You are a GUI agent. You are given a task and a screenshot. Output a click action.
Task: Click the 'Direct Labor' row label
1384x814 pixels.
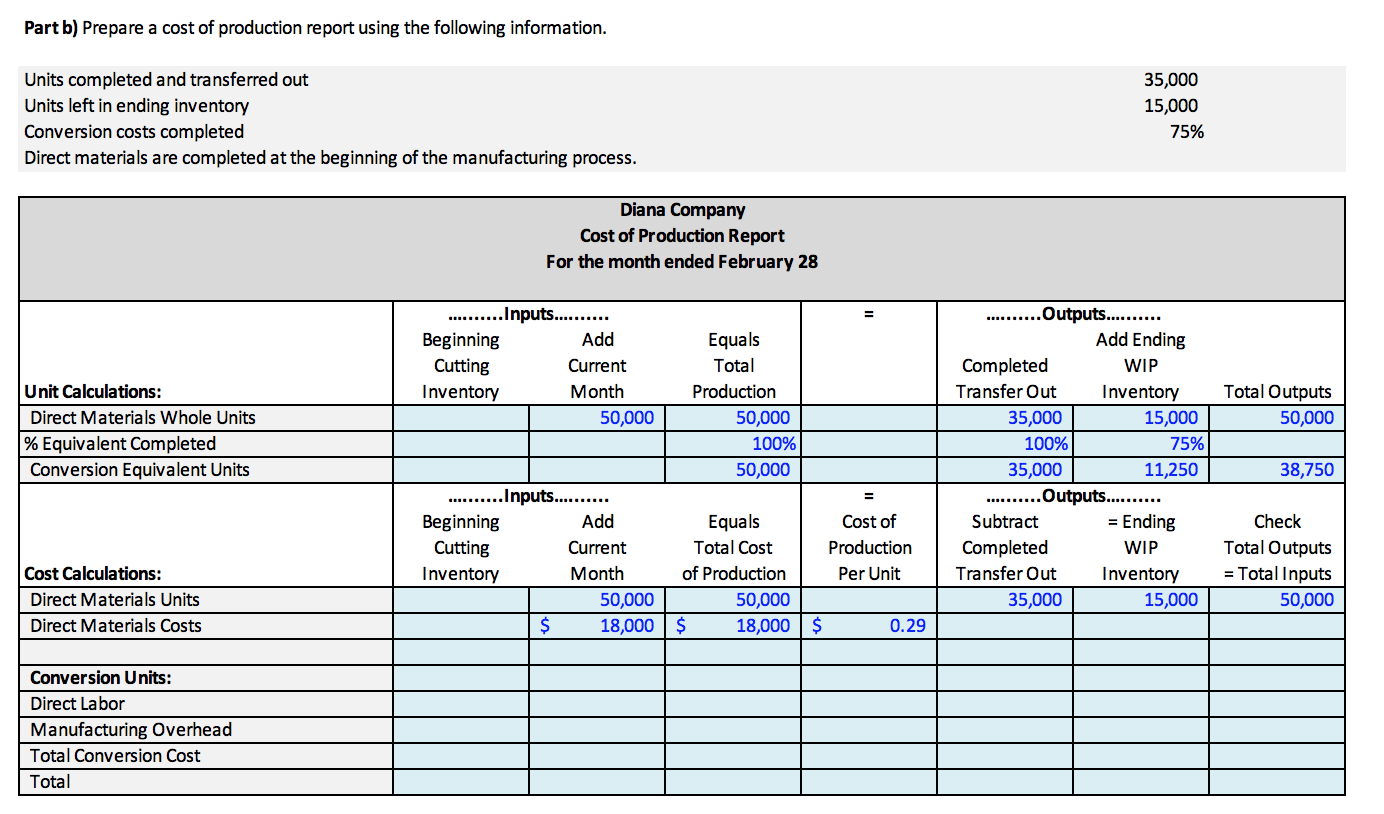pos(77,704)
